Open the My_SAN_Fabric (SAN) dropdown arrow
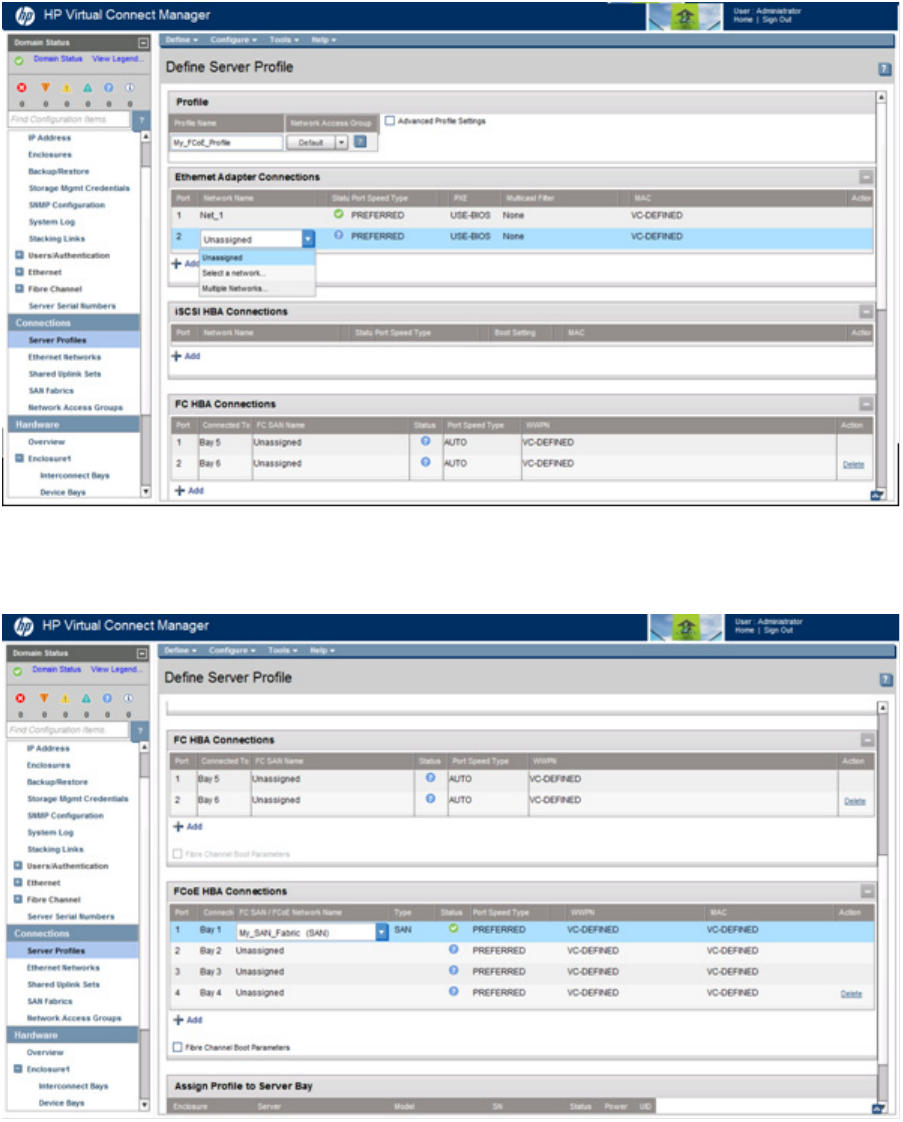Image resolution: width=903 pixels, height=1122 pixels. point(381,932)
